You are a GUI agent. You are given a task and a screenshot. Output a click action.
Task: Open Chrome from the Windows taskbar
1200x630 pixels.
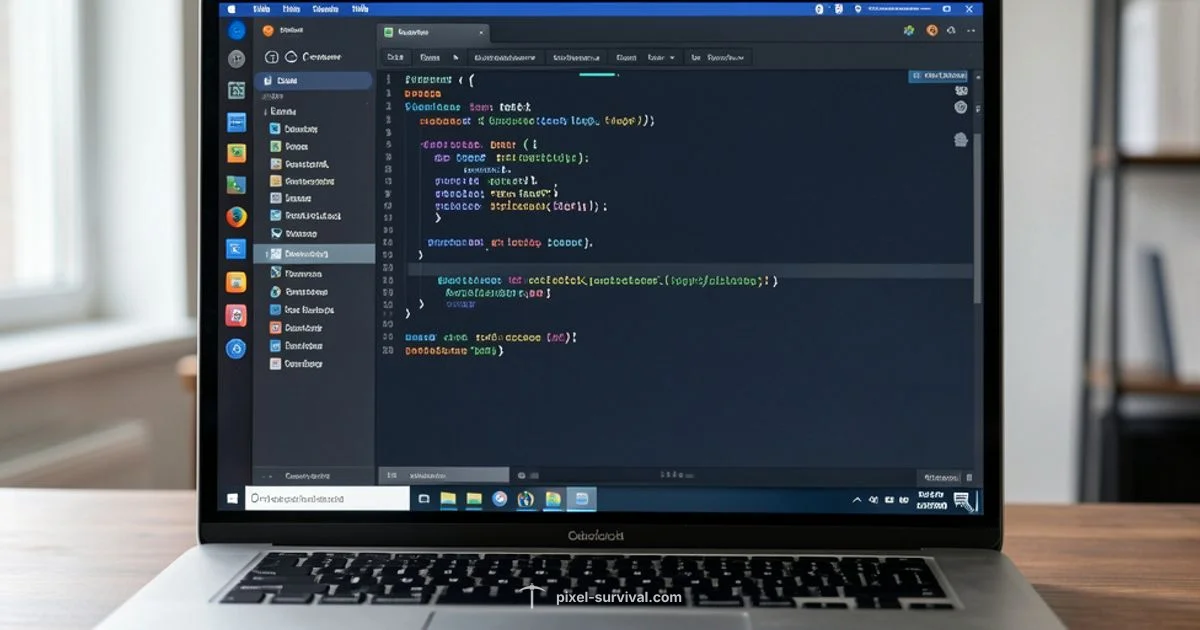coord(499,499)
